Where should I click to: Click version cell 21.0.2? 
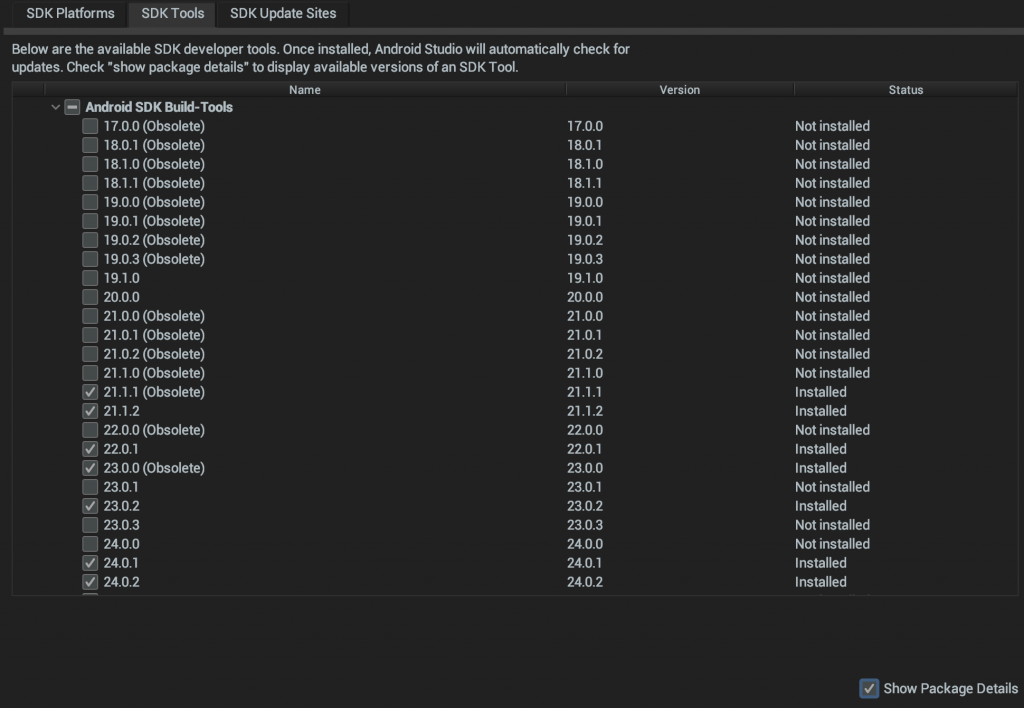(585, 354)
